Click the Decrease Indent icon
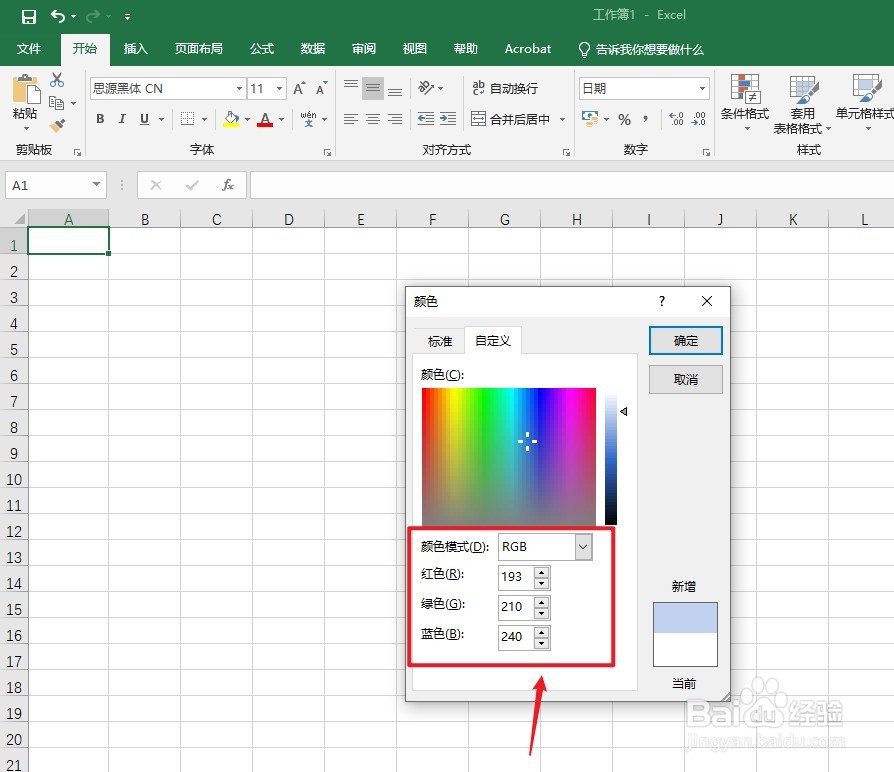 point(426,119)
